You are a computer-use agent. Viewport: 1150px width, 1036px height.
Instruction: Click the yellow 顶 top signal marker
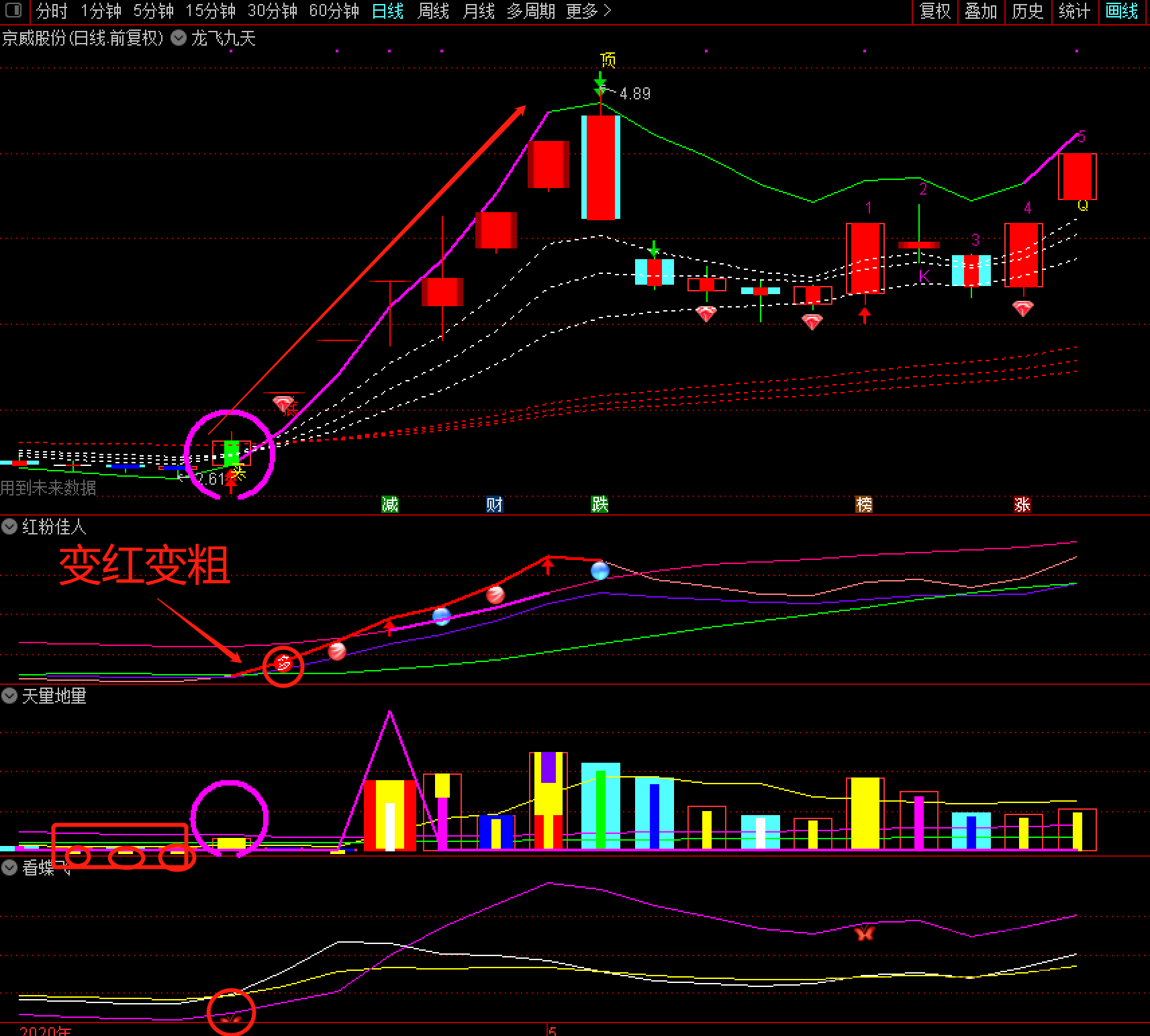point(608,60)
